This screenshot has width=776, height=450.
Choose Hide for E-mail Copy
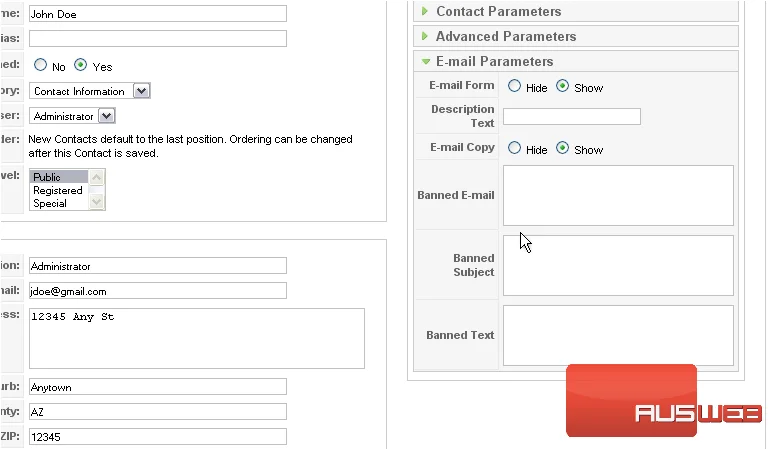tap(514, 148)
